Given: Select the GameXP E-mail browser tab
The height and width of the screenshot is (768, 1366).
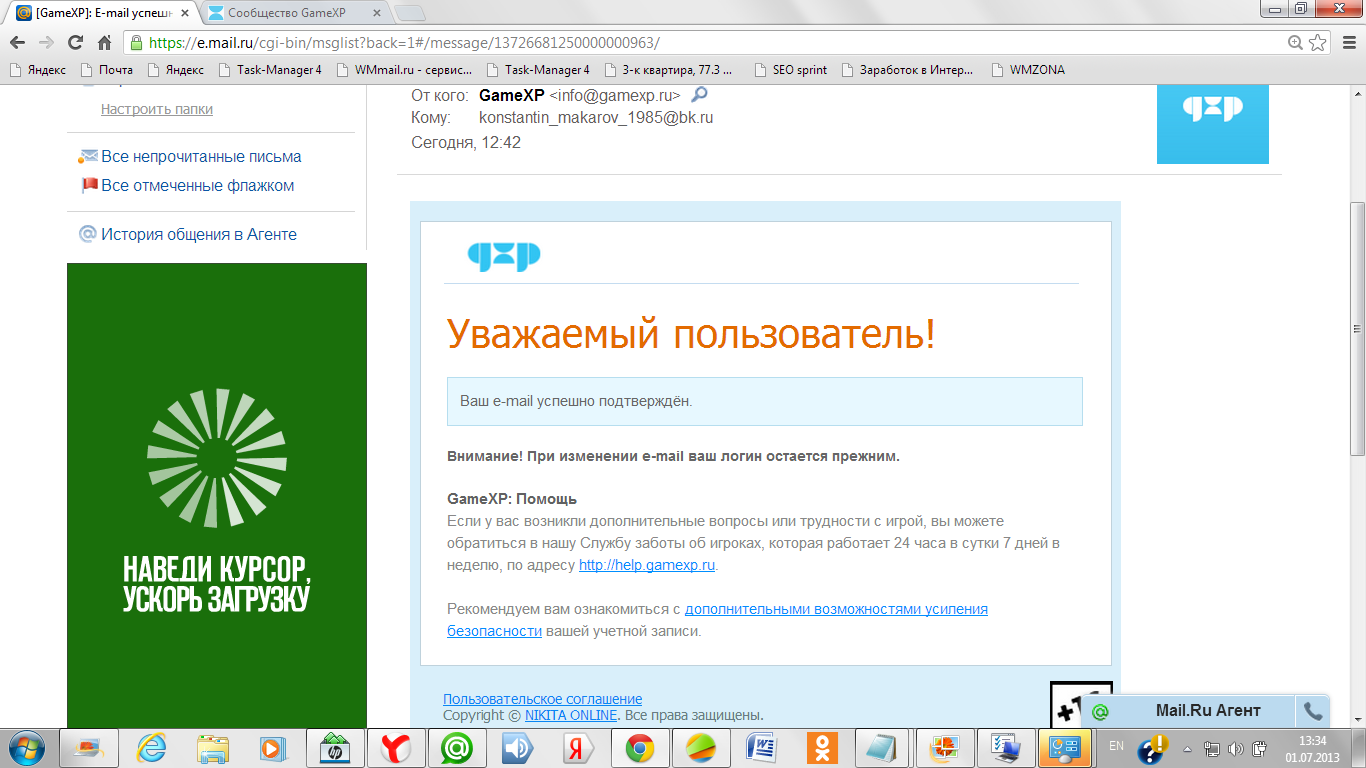Looking at the screenshot, I should (103, 13).
